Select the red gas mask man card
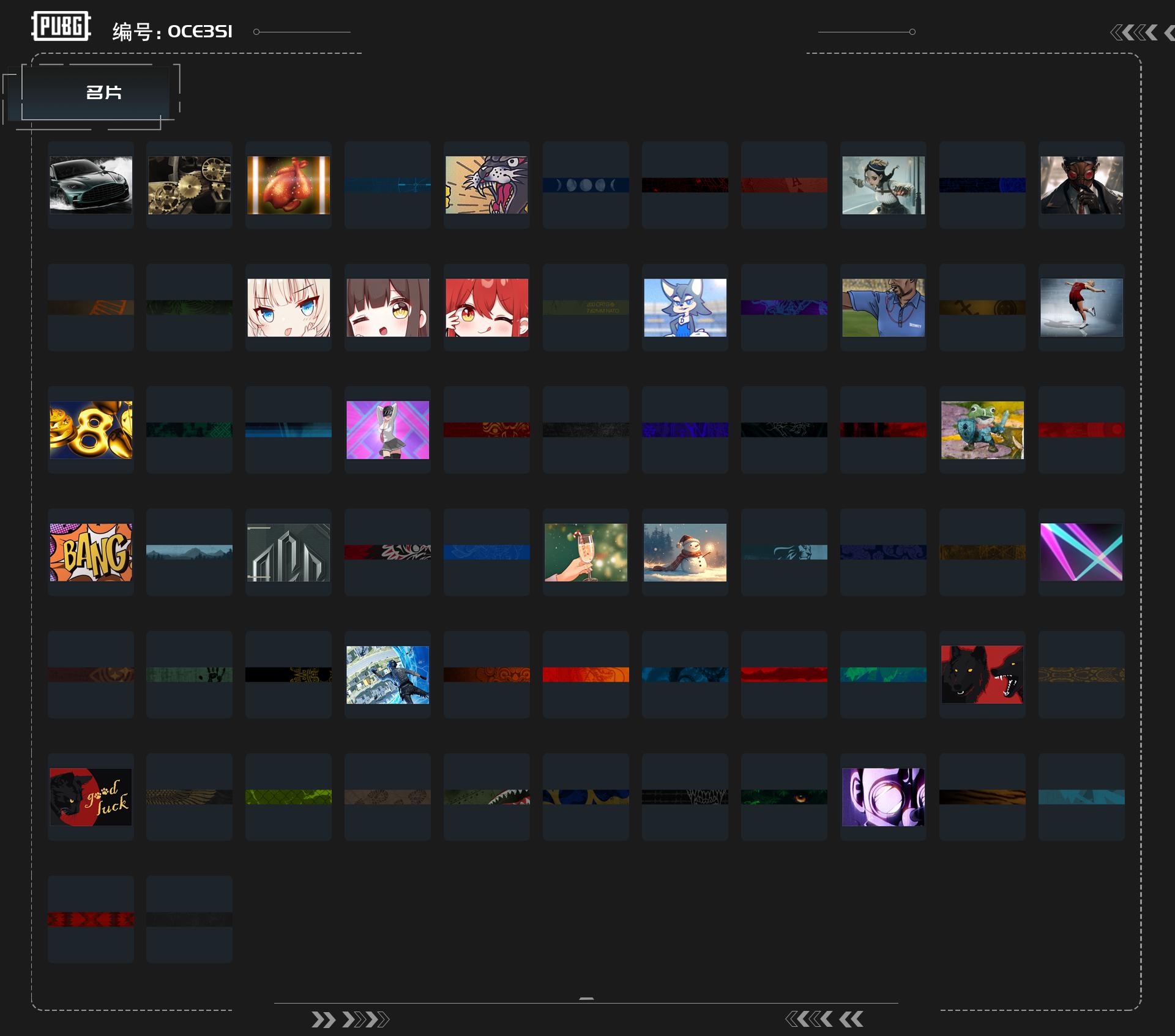The image size is (1175, 1036). tap(1081, 185)
